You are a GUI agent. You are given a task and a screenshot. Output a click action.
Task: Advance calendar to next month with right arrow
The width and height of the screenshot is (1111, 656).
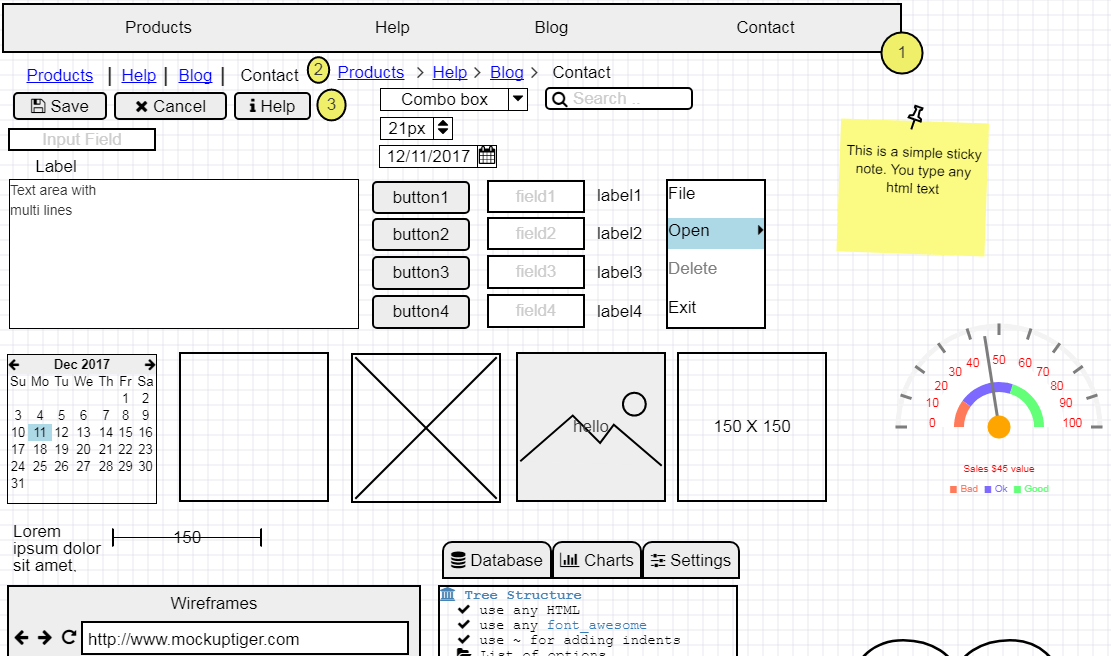click(x=148, y=364)
